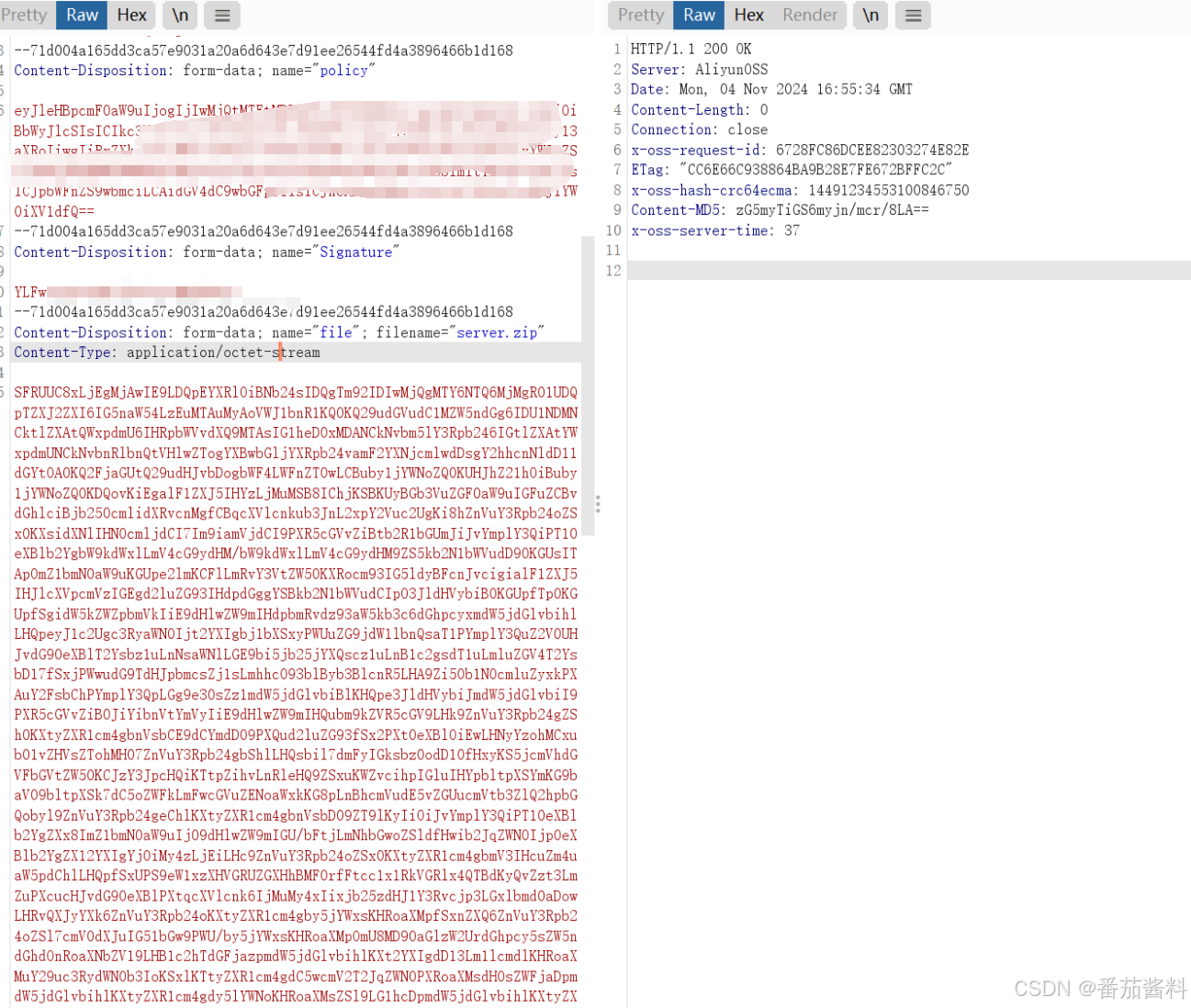Screen dimensions: 1191x1008
Task: Click the form field name "Signature"
Action: (355, 252)
